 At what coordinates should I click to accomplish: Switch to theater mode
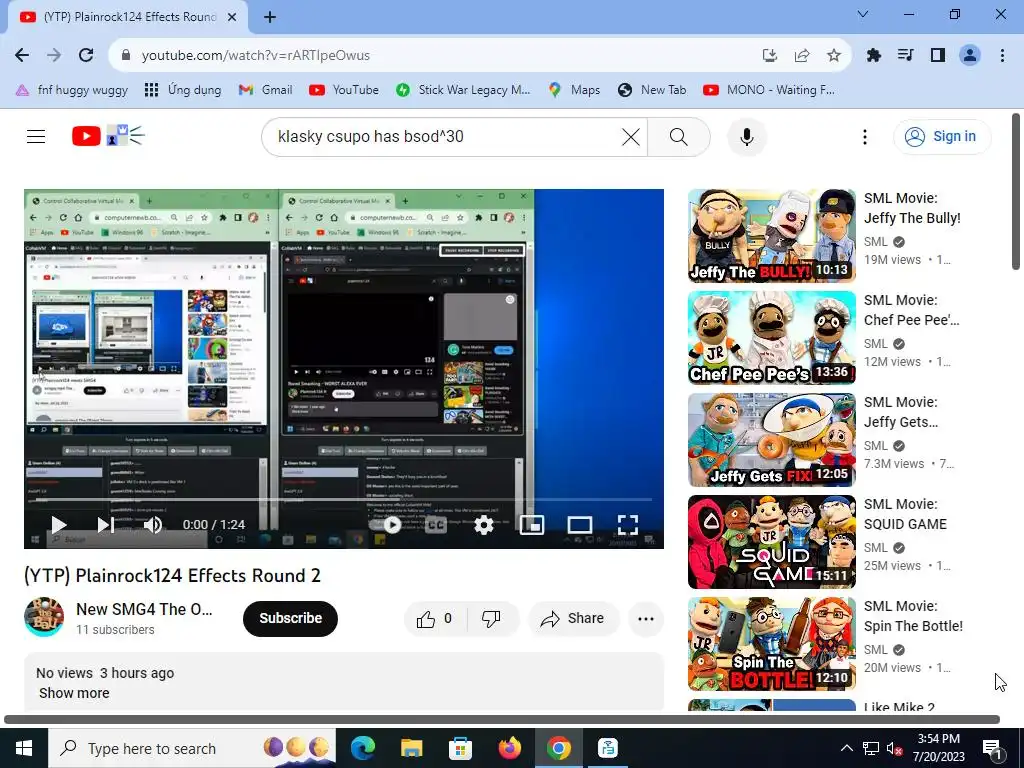click(580, 524)
